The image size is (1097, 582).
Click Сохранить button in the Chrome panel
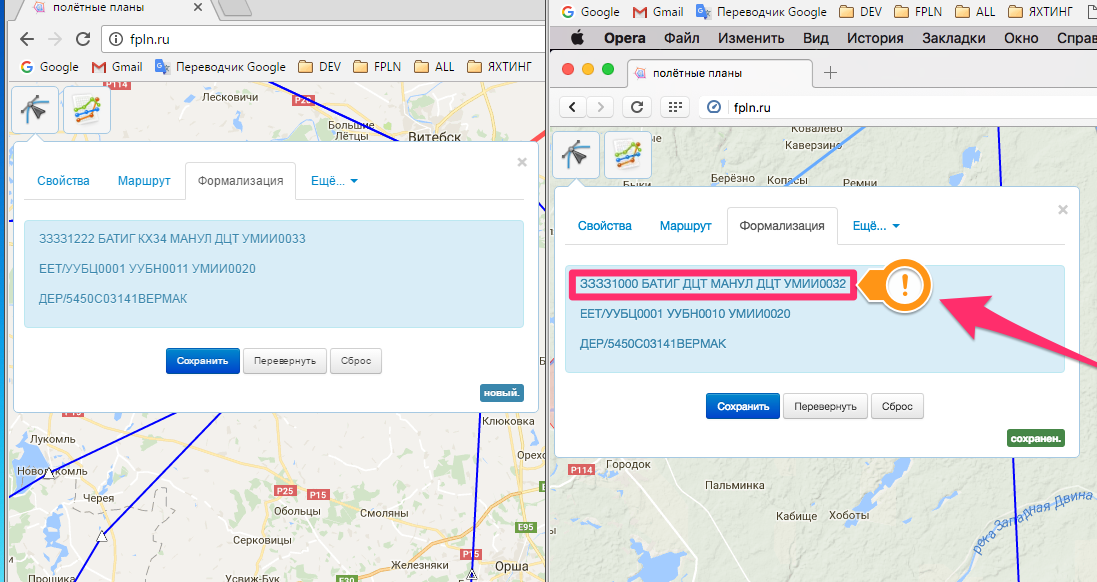pos(202,361)
